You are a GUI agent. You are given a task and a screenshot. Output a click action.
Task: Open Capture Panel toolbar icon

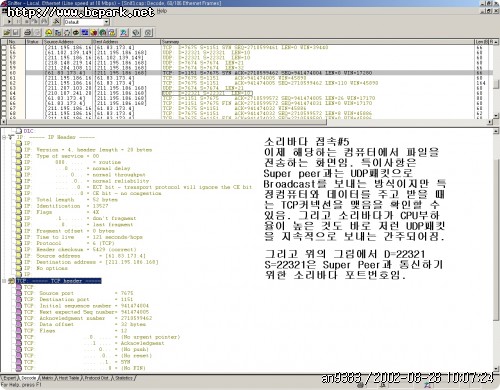(124, 32)
